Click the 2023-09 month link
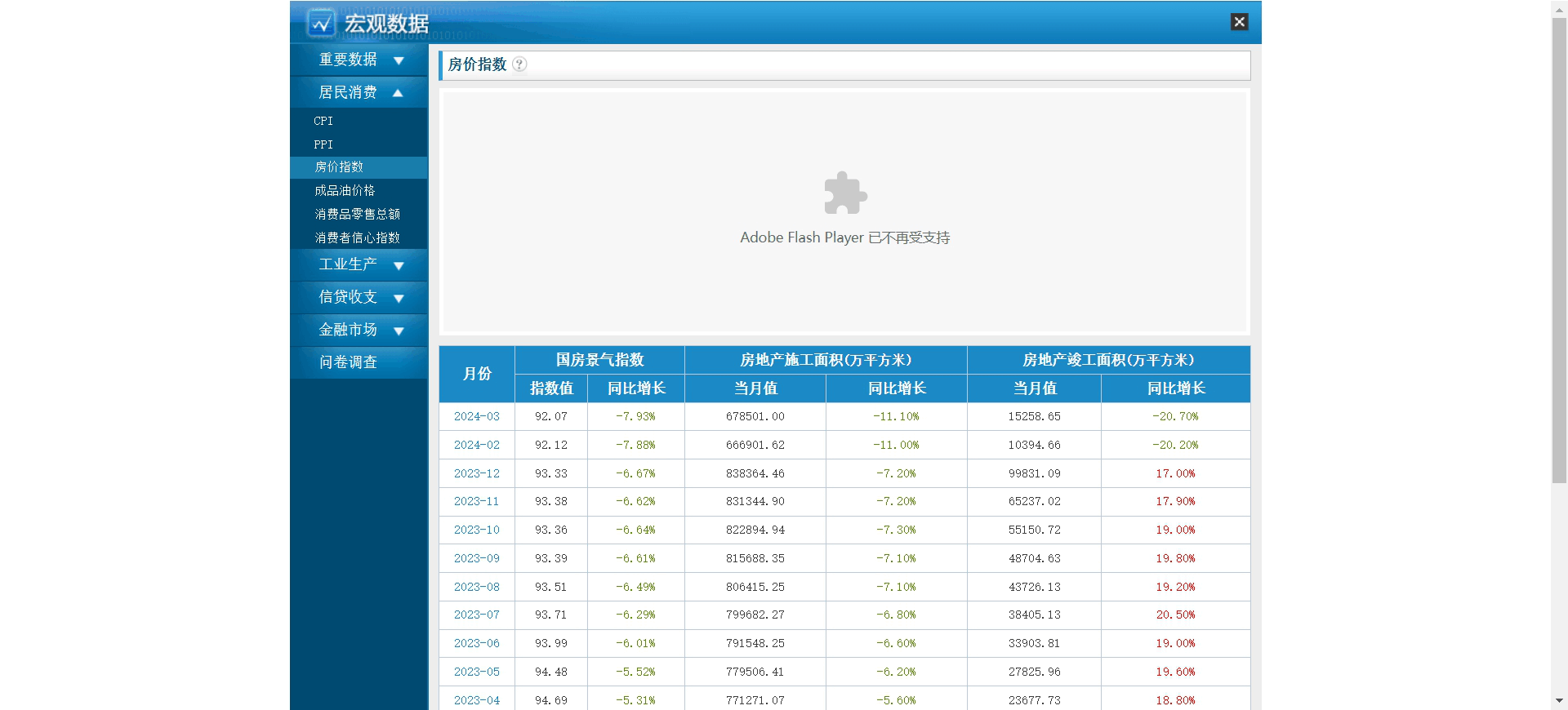Image resolution: width=1568 pixels, height=710 pixels. (477, 558)
